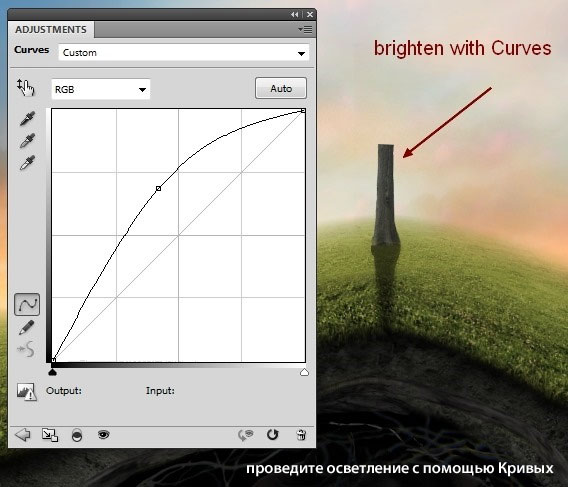Open the RGB channel dropdown
Viewport: 568px width, 487px height.
(101, 89)
